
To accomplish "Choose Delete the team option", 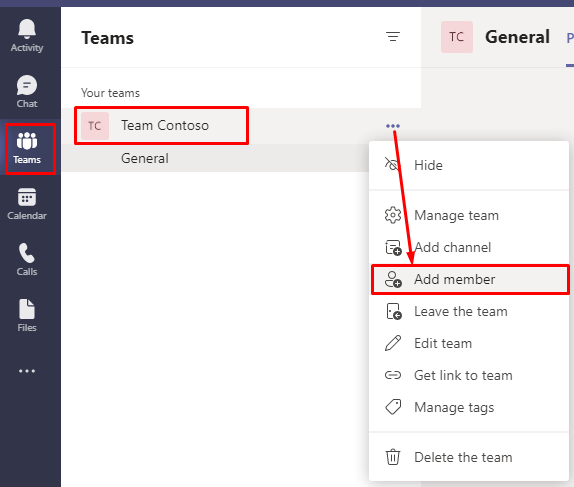I will (469, 457).
